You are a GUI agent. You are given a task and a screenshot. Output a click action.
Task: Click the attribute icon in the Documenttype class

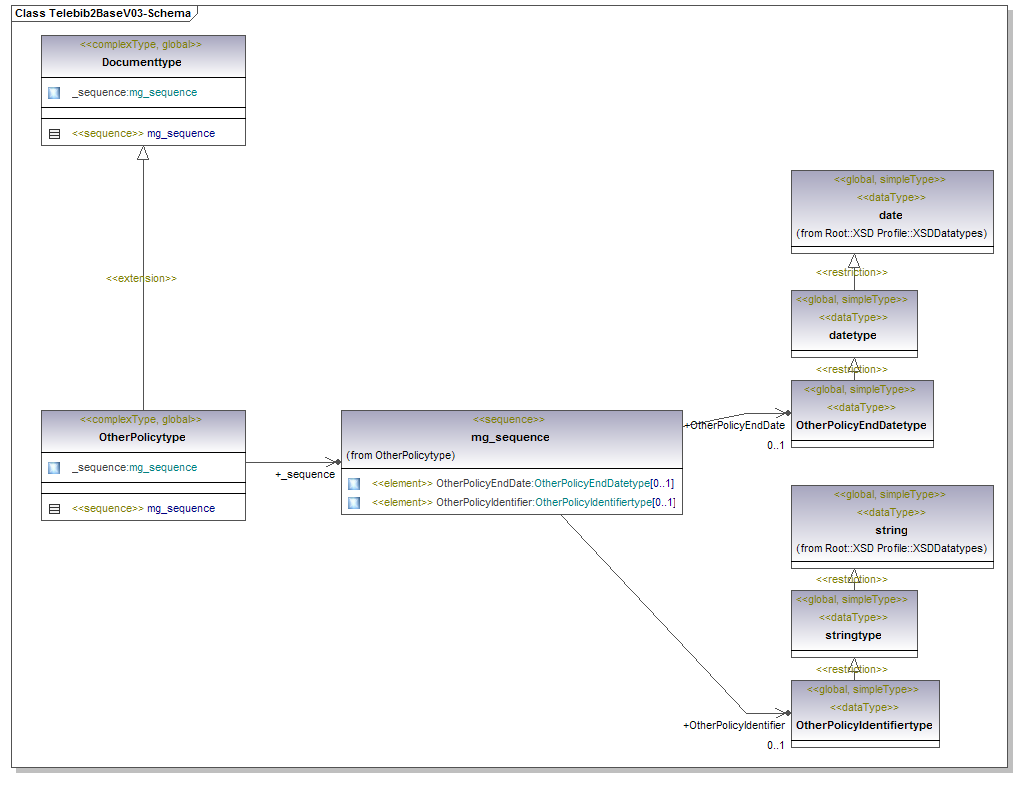tap(54, 93)
